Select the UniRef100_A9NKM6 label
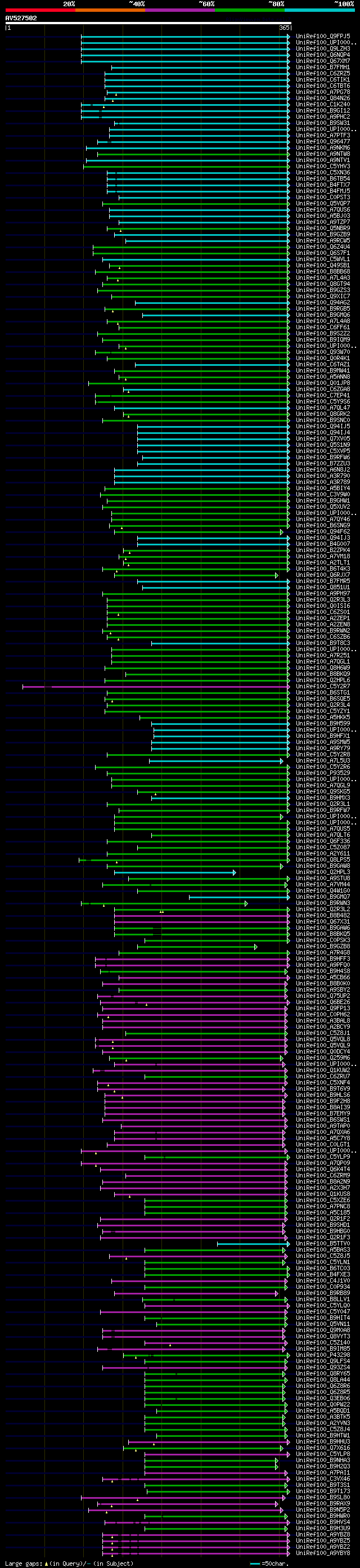The height and width of the screenshot is (1568, 360). (x=323, y=148)
